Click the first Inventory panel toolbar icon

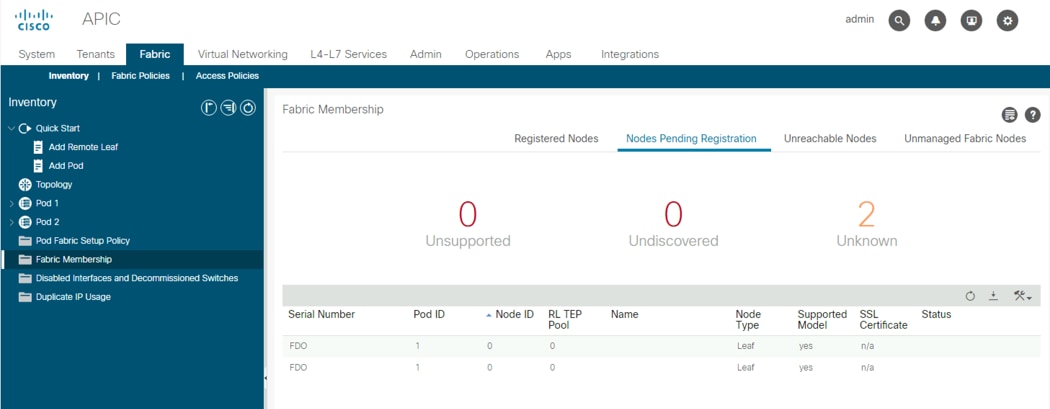click(x=209, y=108)
